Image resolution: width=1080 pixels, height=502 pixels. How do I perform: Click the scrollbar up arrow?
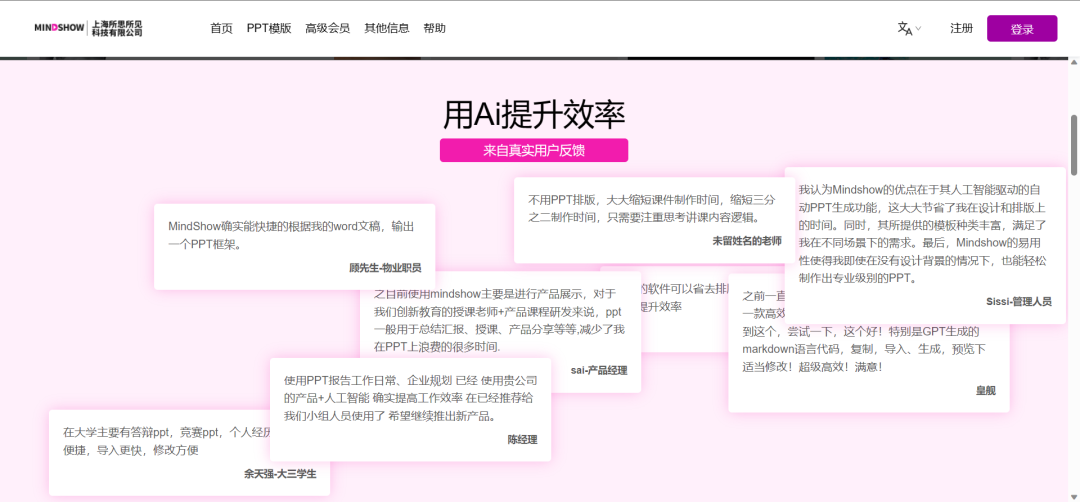click(x=1073, y=63)
